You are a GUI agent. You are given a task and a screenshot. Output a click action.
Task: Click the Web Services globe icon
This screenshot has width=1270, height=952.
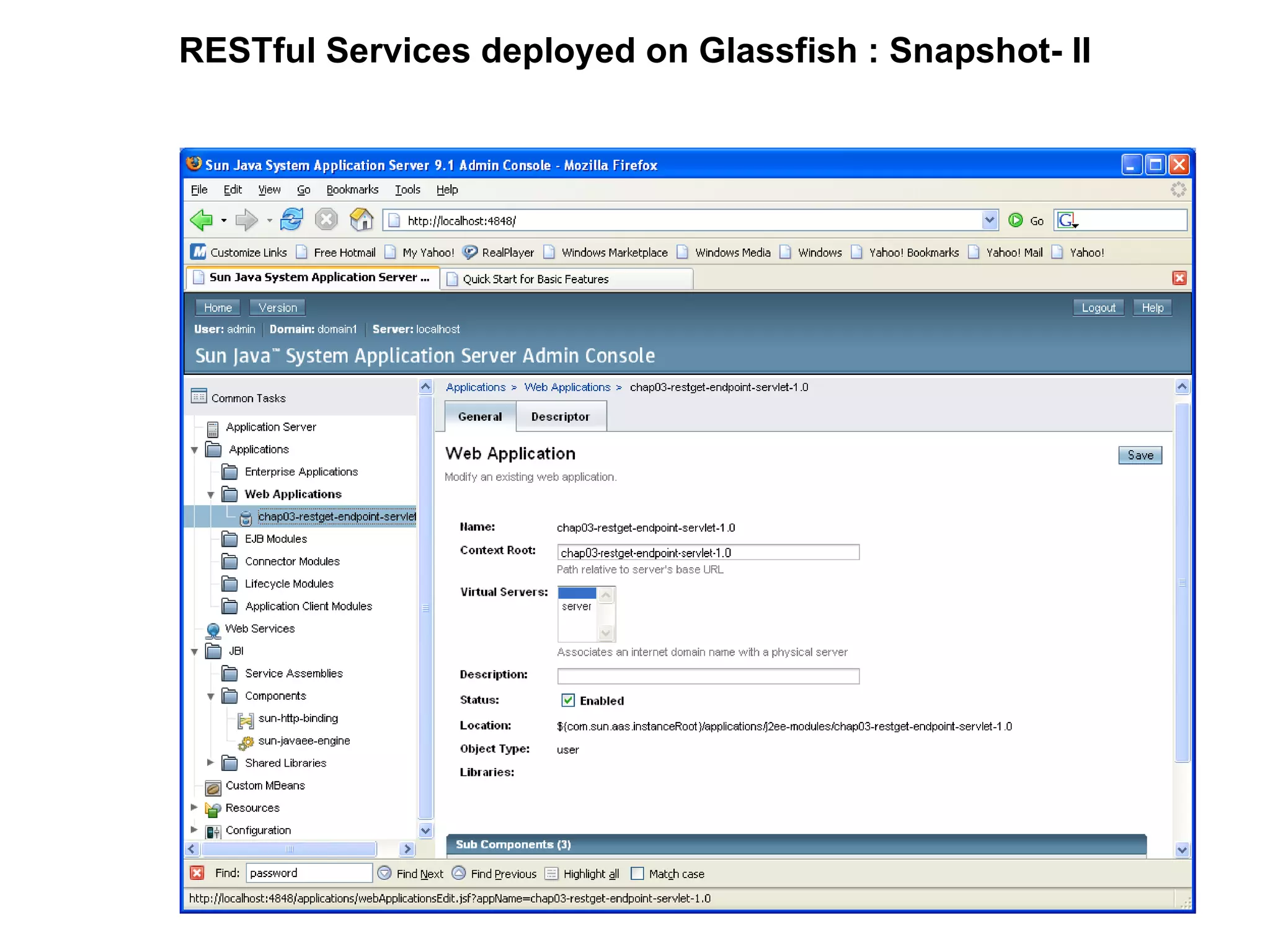pyautogui.click(x=213, y=630)
